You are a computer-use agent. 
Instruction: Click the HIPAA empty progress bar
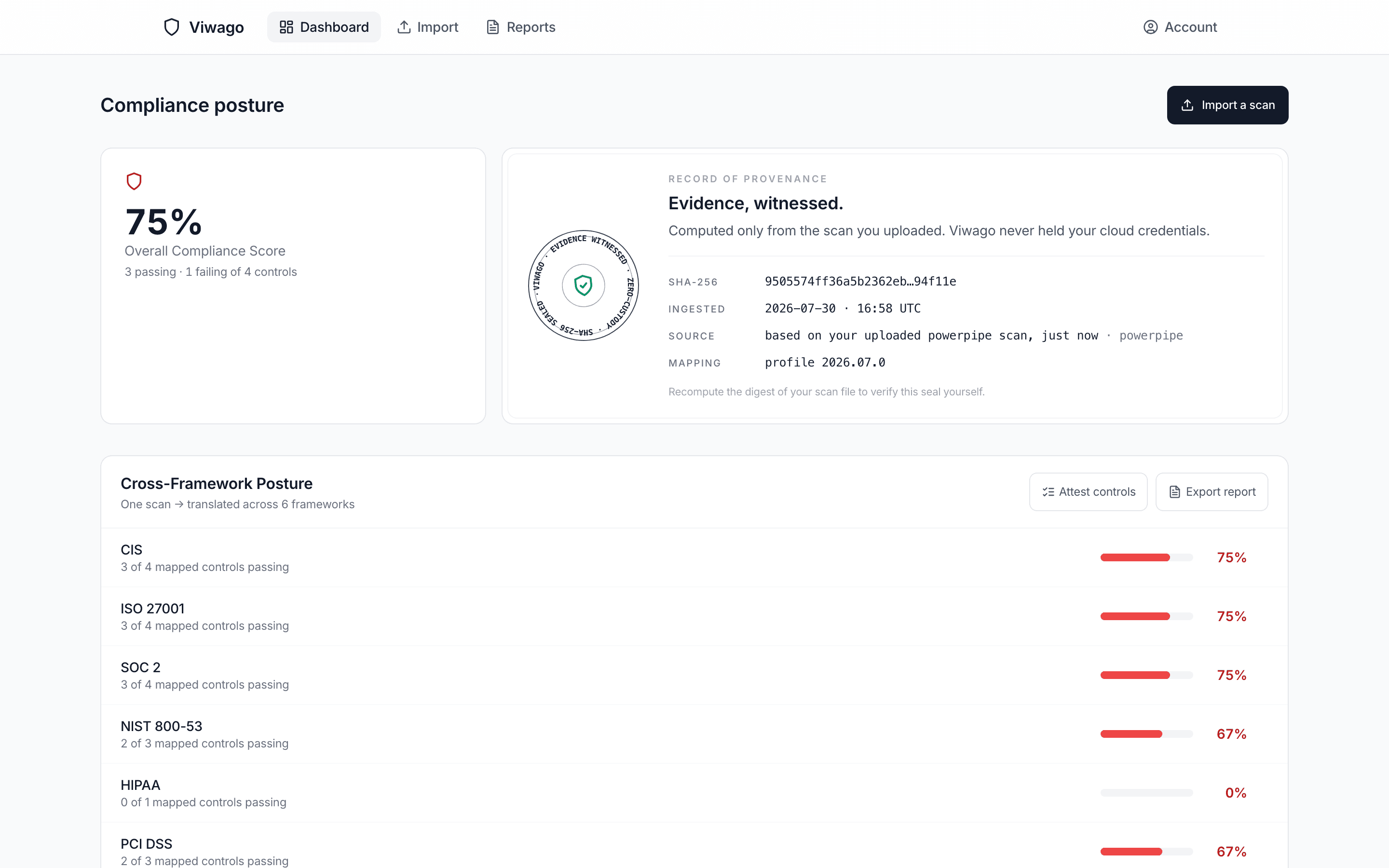[1146, 793]
